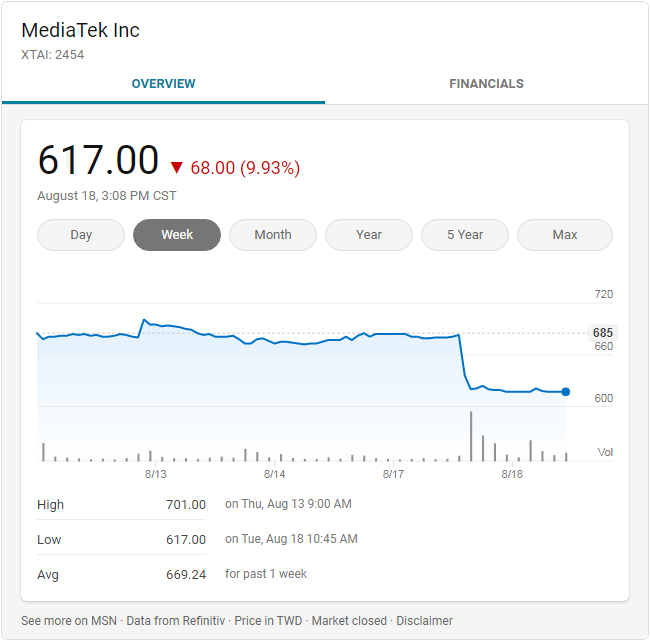Switch to the Overview tab
The height and width of the screenshot is (641, 650).
163,84
